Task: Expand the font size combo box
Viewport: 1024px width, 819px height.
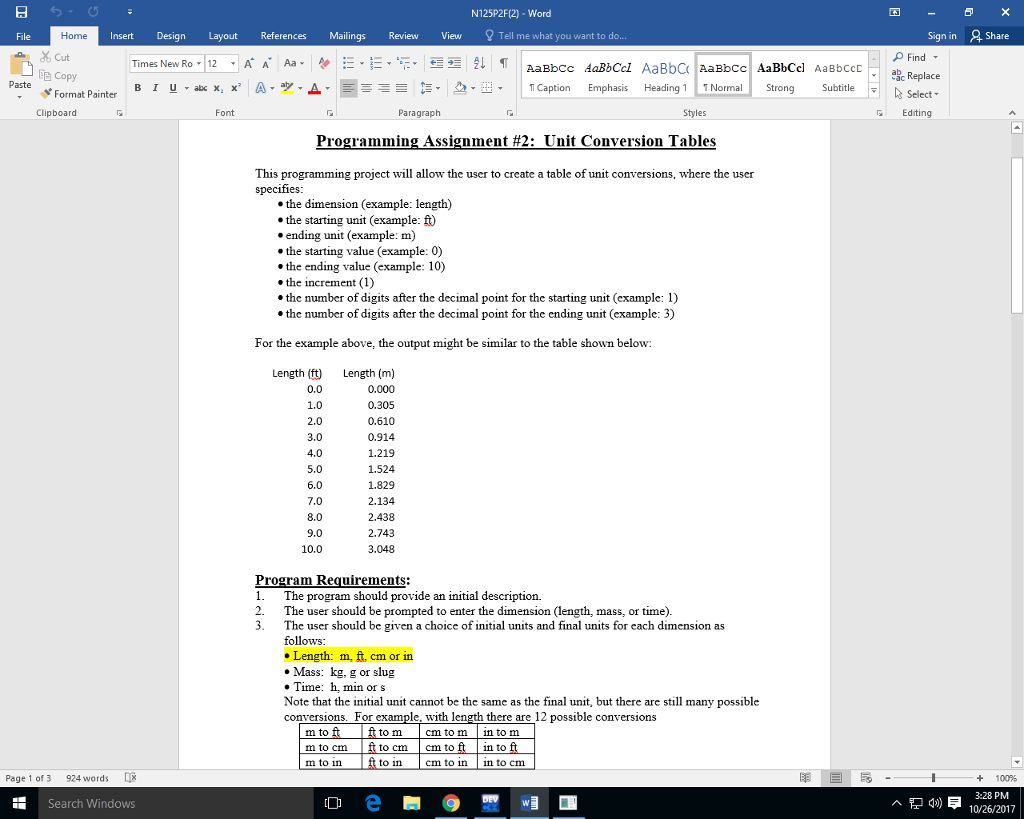Action: tap(233, 63)
